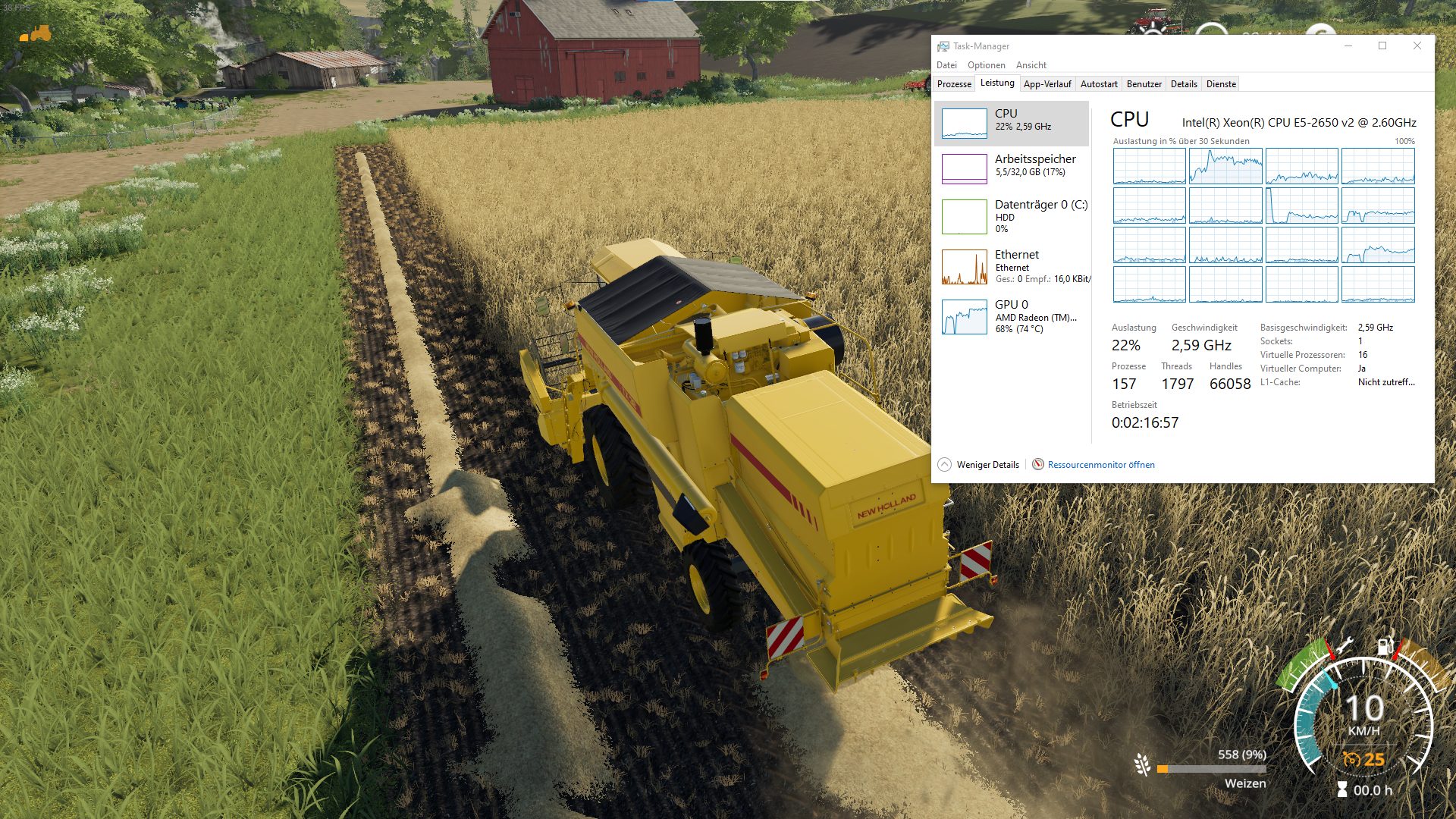Click the wrench damage icon on speedometer
The width and height of the screenshot is (1456, 819).
pyautogui.click(x=1345, y=645)
